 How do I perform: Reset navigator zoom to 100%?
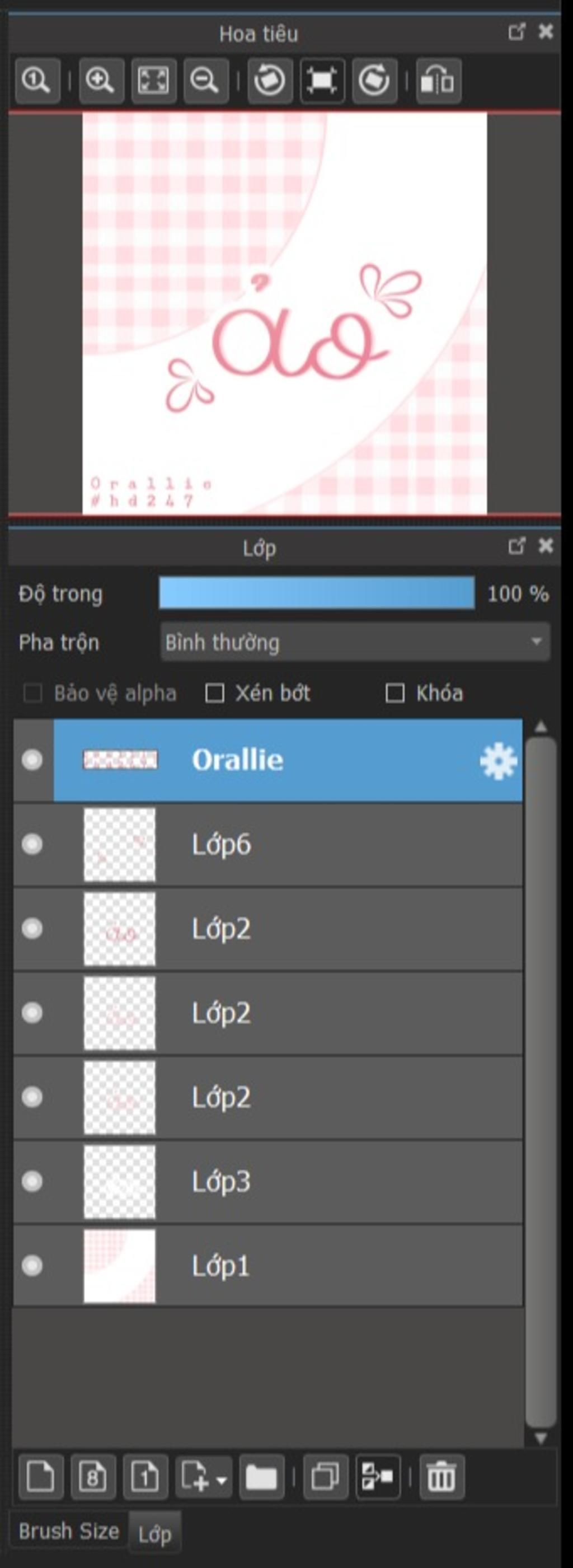[37, 81]
